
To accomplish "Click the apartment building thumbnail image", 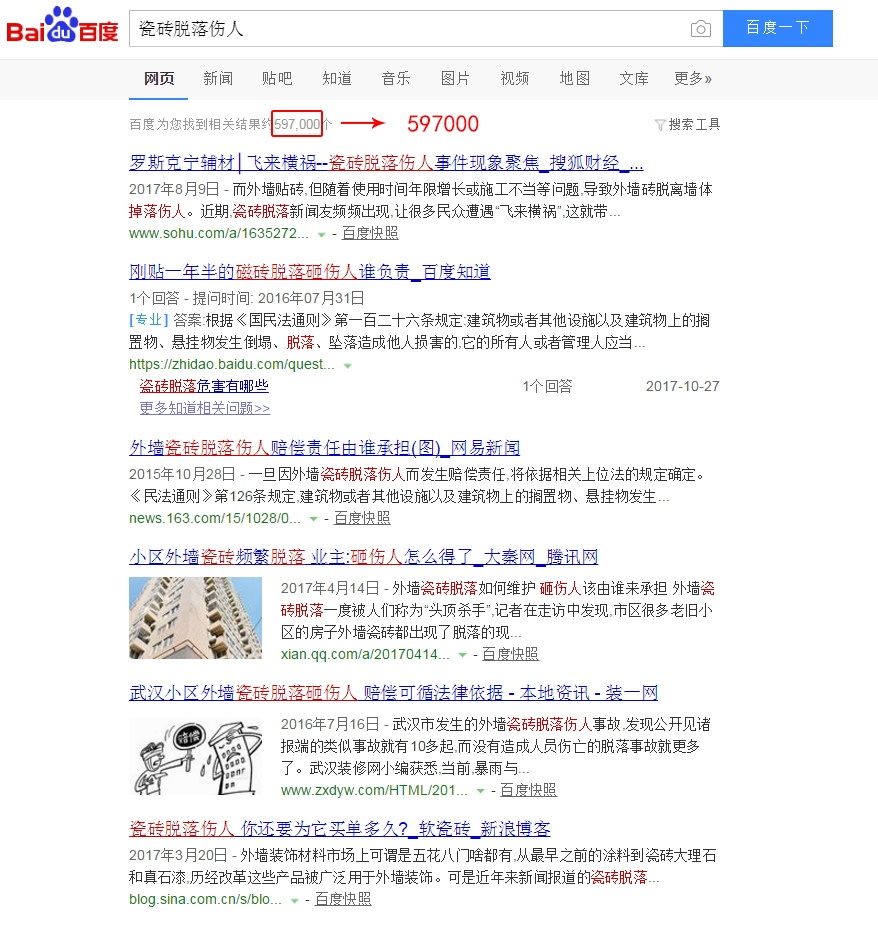I will pyautogui.click(x=195, y=618).
